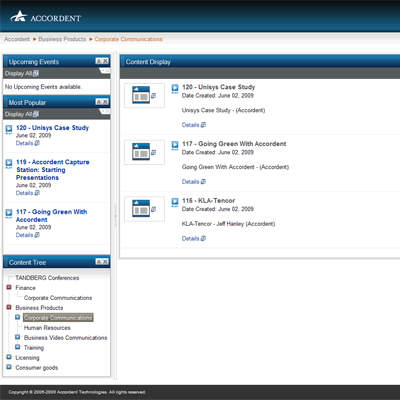400x400 pixels.
Task: Click the presentation thumbnail for KLA-Tencor
Action: click(141, 208)
